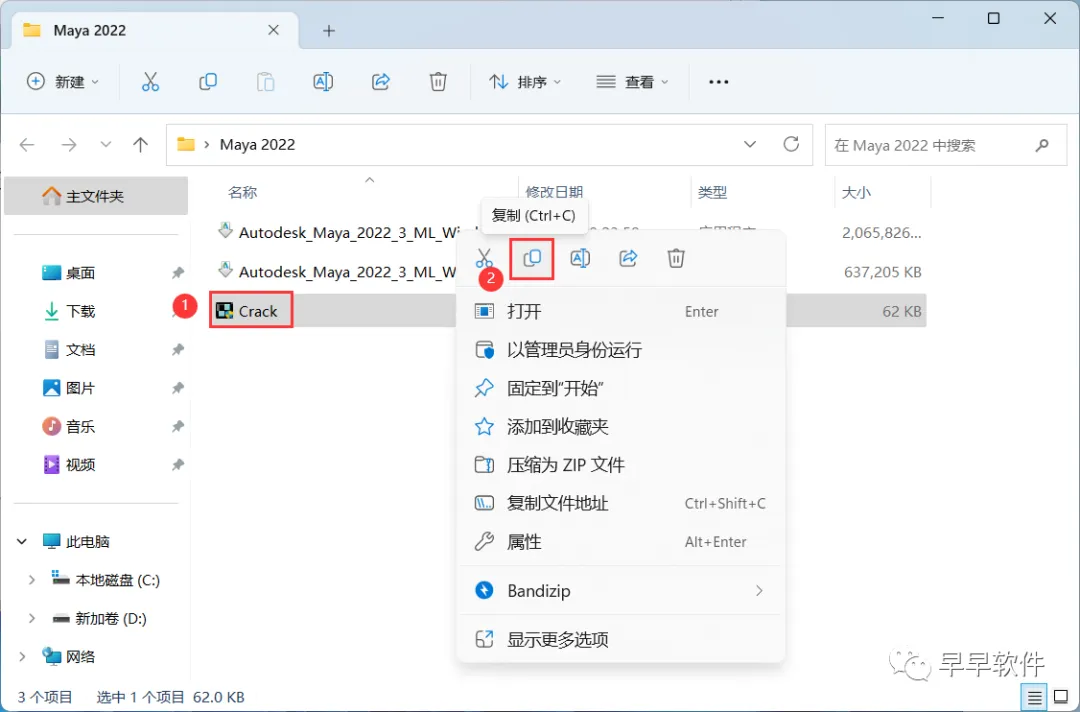1080x712 pixels.
Task: Choose 压缩为 ZIP 文件
Action: pos(621,465)
